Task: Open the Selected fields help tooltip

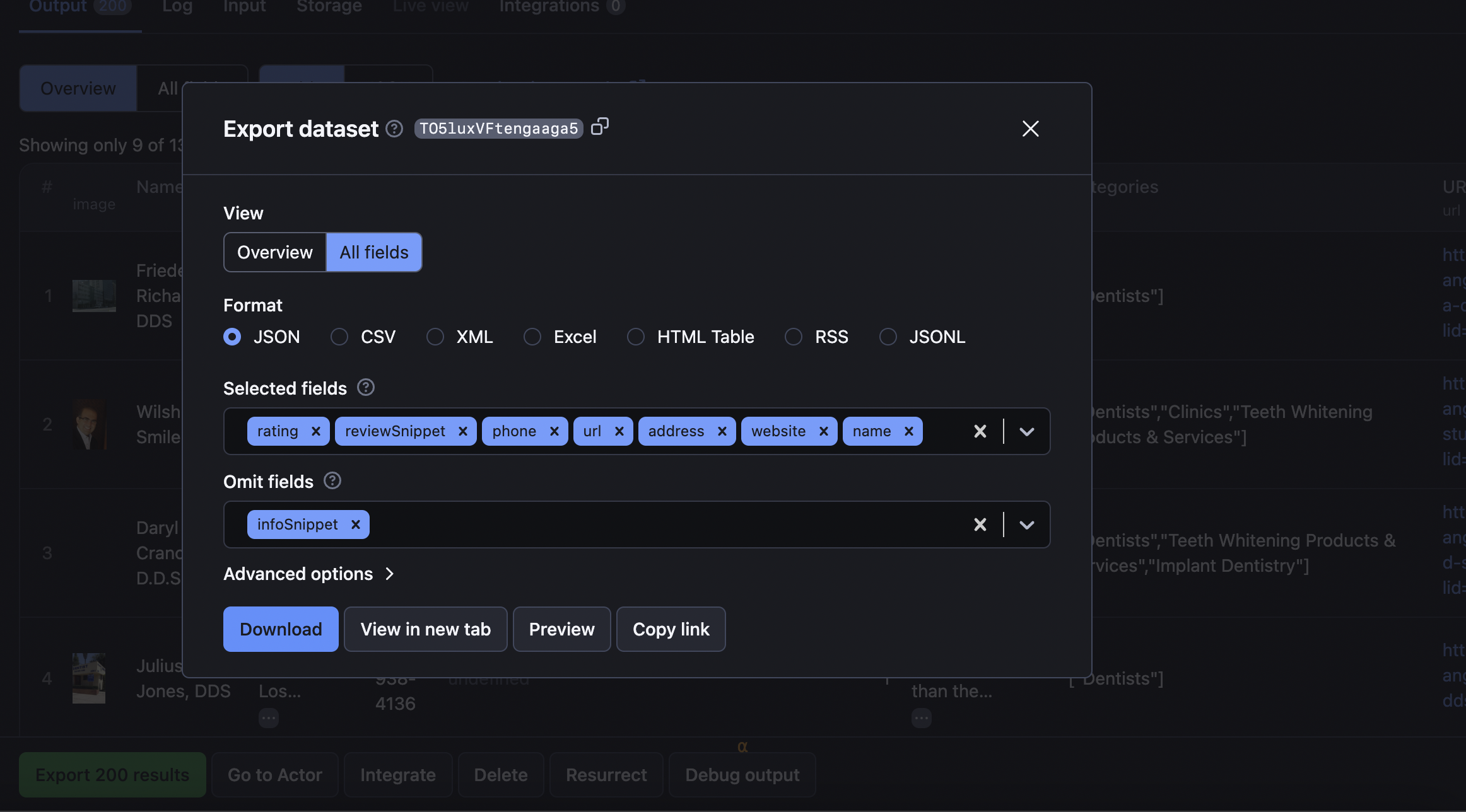Action: click(366, 387)
